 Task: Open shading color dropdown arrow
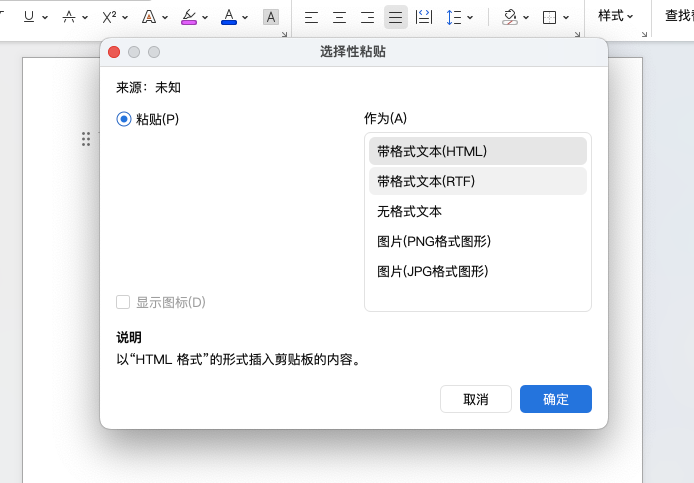[526, 18]
